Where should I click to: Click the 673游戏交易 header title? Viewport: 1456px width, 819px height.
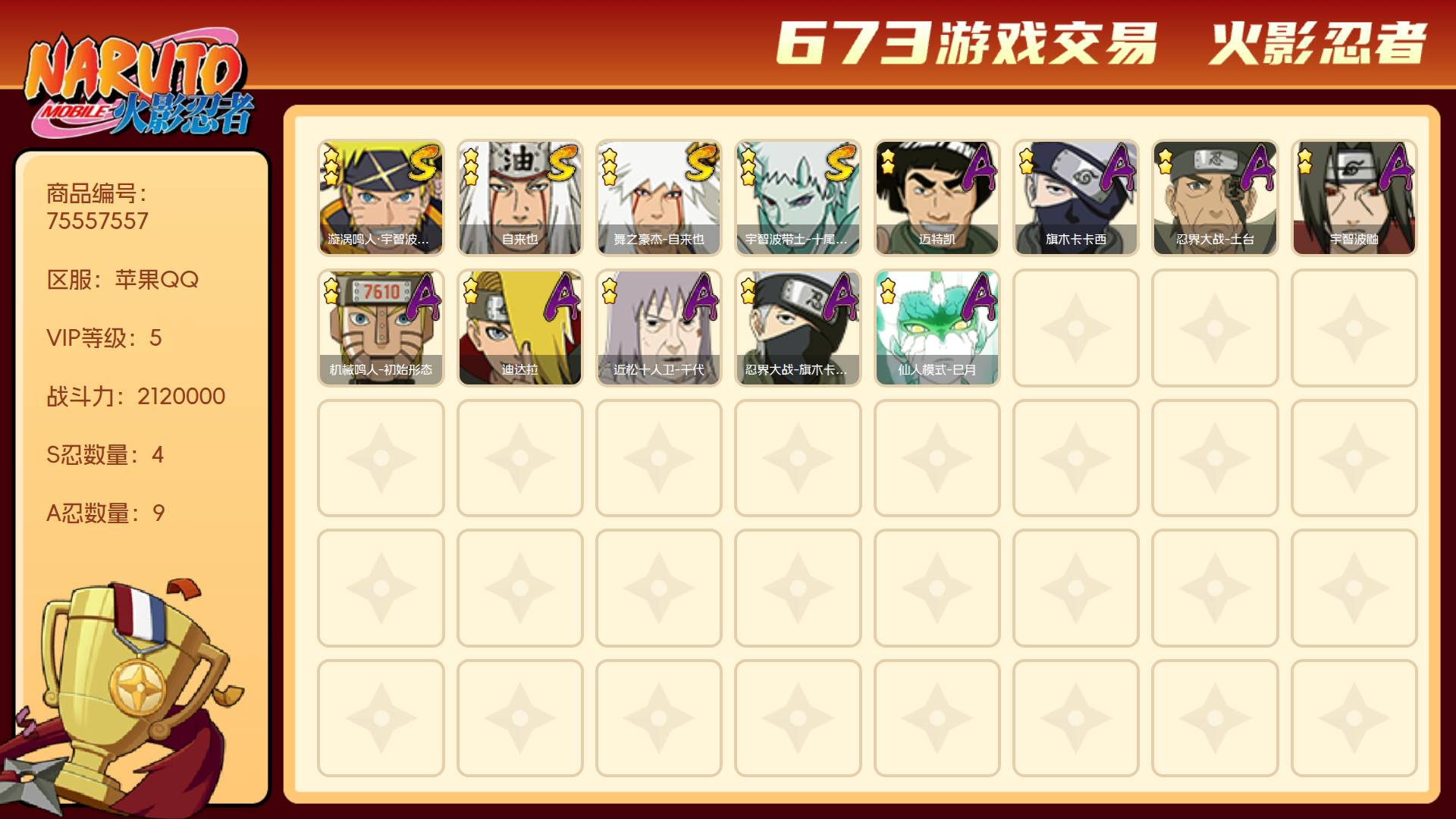click(x=967, y=43)
